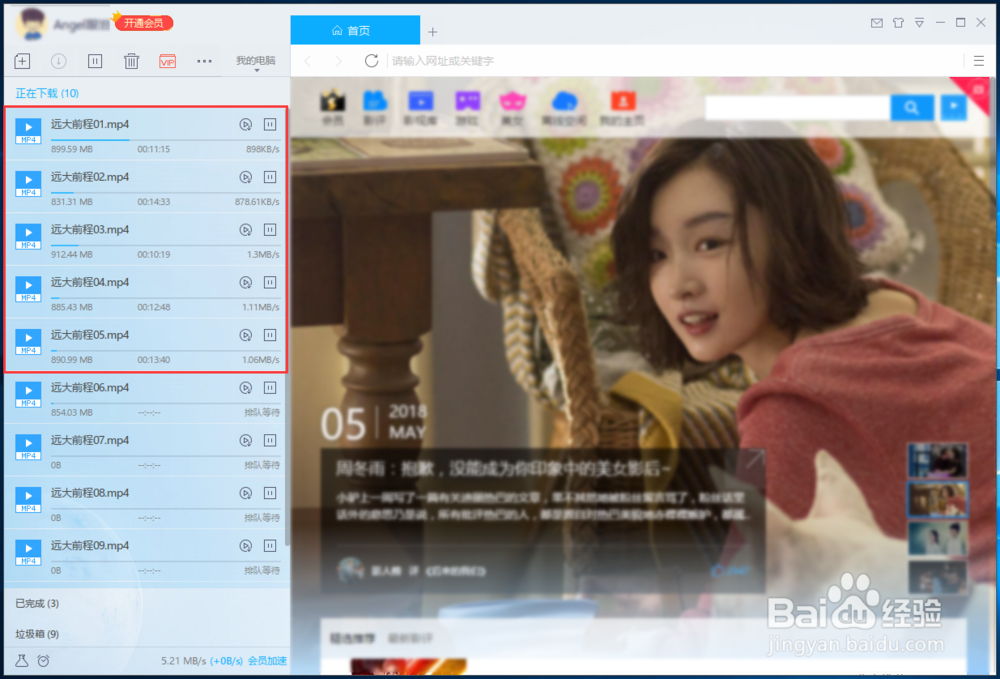
Task: Click the URL or keyword address field
Action: 673,61
